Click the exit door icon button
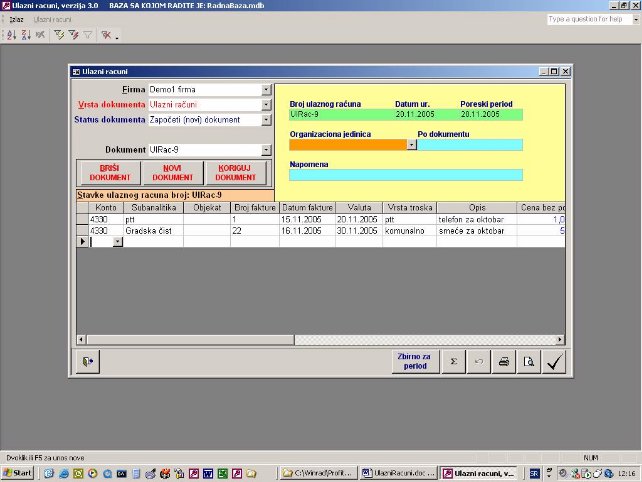Image resolution: width=642 pixels, height=482 pixels. click(89, 362)
